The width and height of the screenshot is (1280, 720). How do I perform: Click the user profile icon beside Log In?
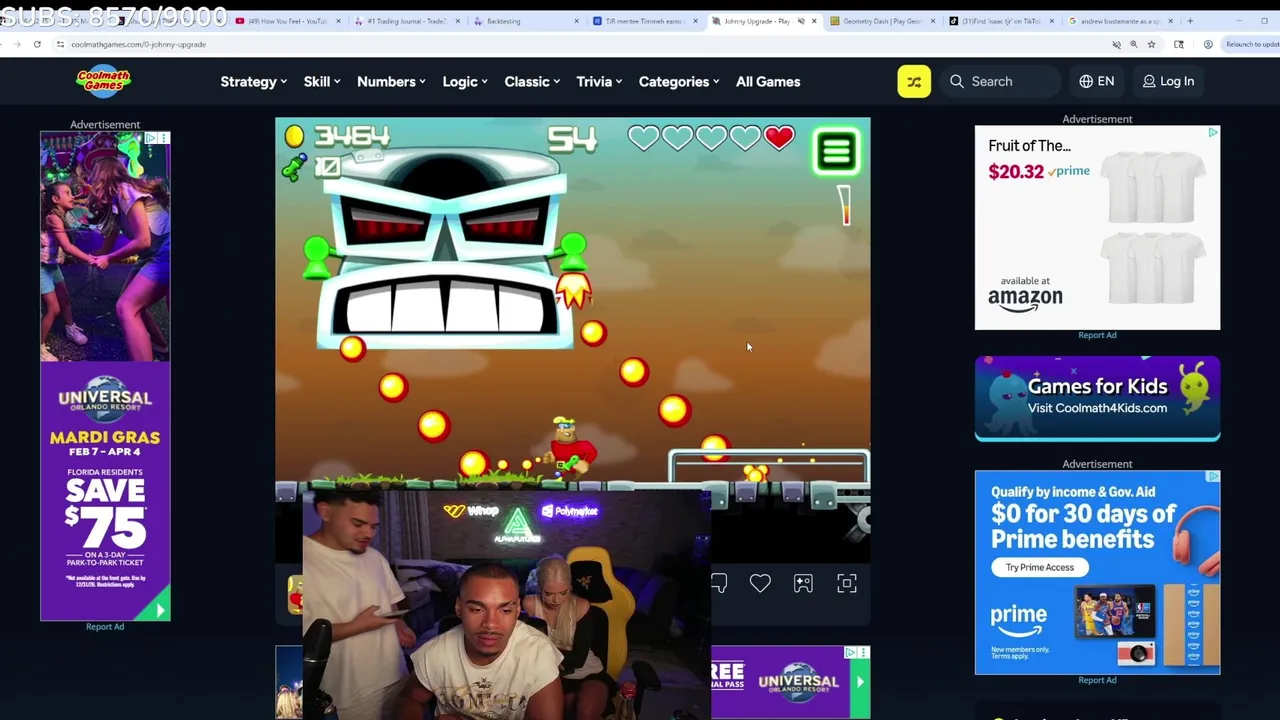(1149, 82)
